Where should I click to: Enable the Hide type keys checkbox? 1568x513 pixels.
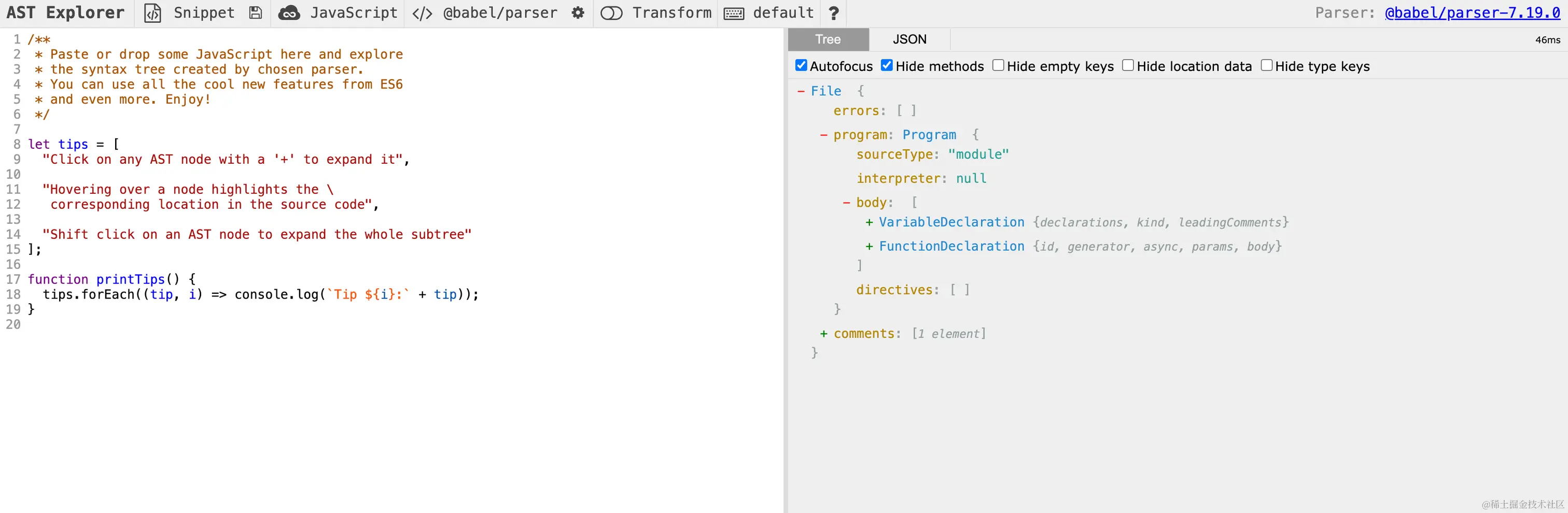pyautogui.click(x=1267, y=66)
